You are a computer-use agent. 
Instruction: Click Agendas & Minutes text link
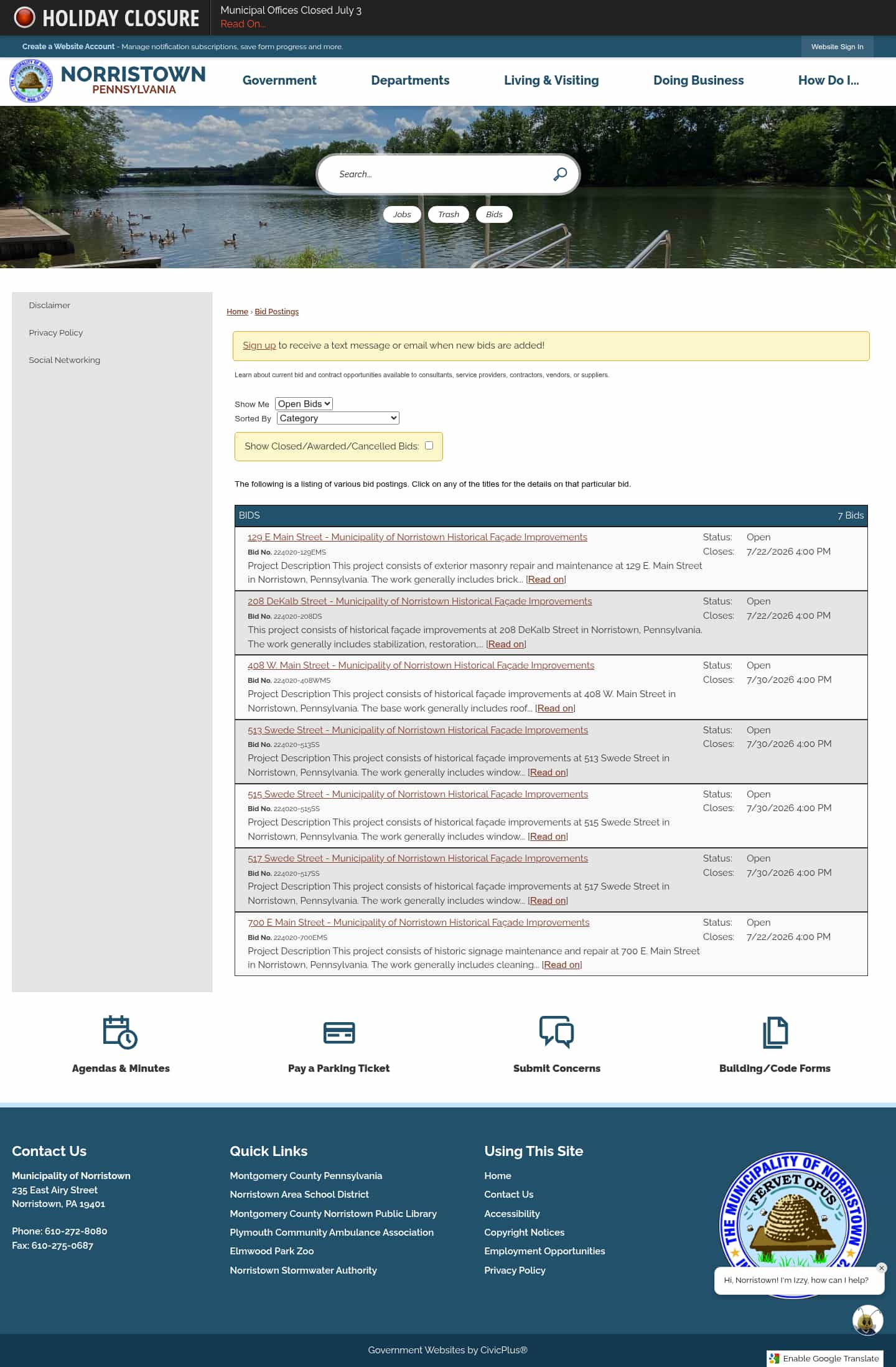click(x=121, y=1068)
